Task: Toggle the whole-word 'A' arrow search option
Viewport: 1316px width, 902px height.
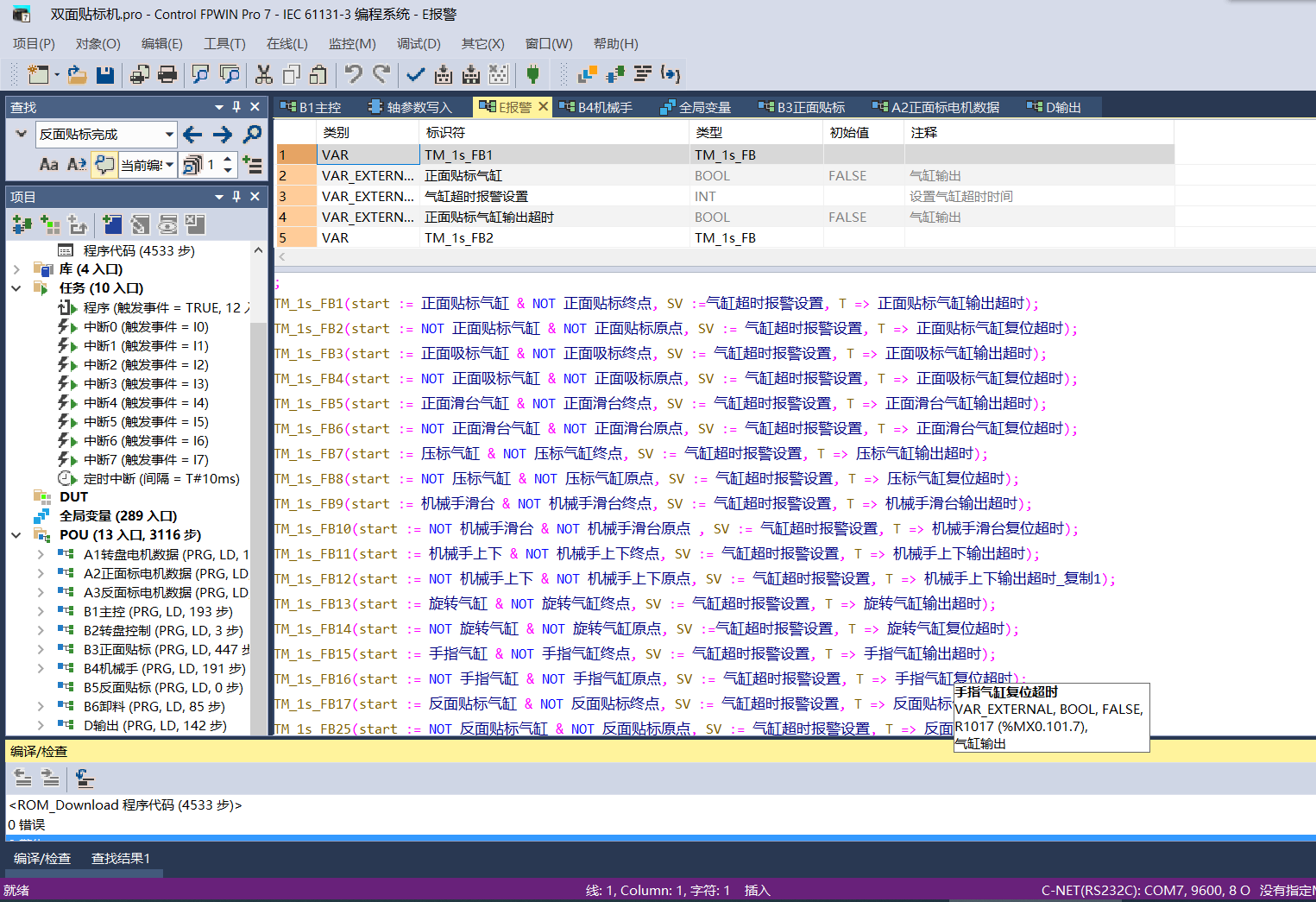Action: (77, 164)
